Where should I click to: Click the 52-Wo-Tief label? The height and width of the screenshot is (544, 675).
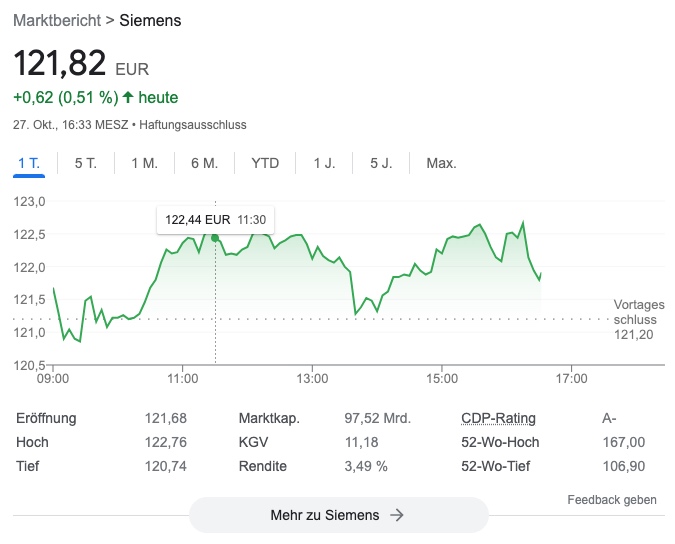point(495,466)
